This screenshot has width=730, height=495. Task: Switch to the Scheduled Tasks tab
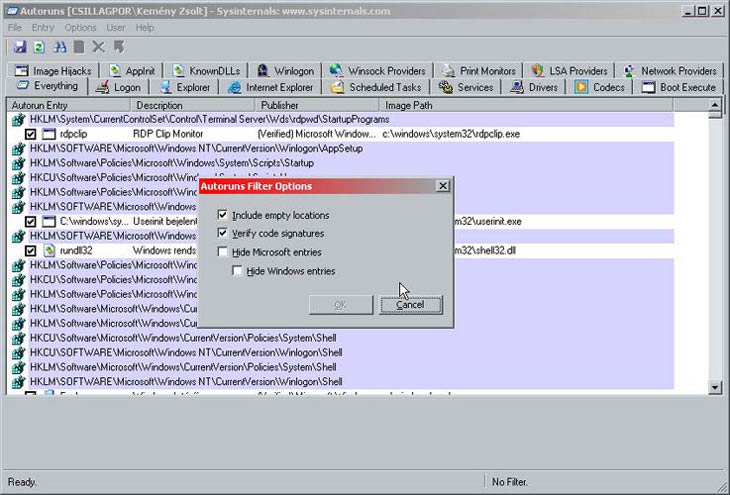pyautogui.click(x=376, y=87)
